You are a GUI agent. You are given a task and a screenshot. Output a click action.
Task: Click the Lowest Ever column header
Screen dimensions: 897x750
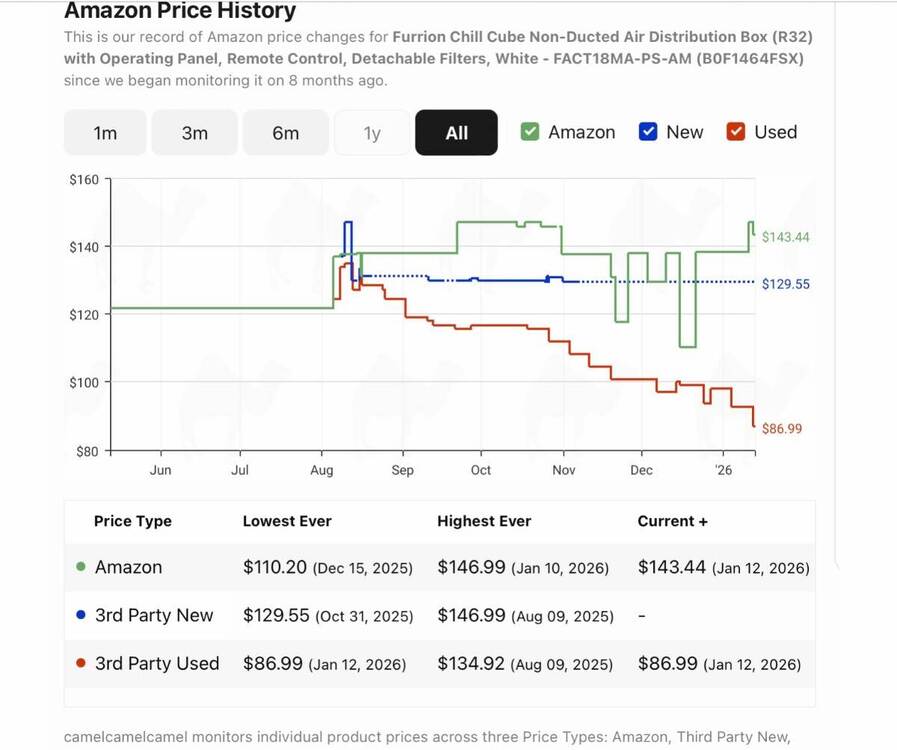tap(287, 521)
